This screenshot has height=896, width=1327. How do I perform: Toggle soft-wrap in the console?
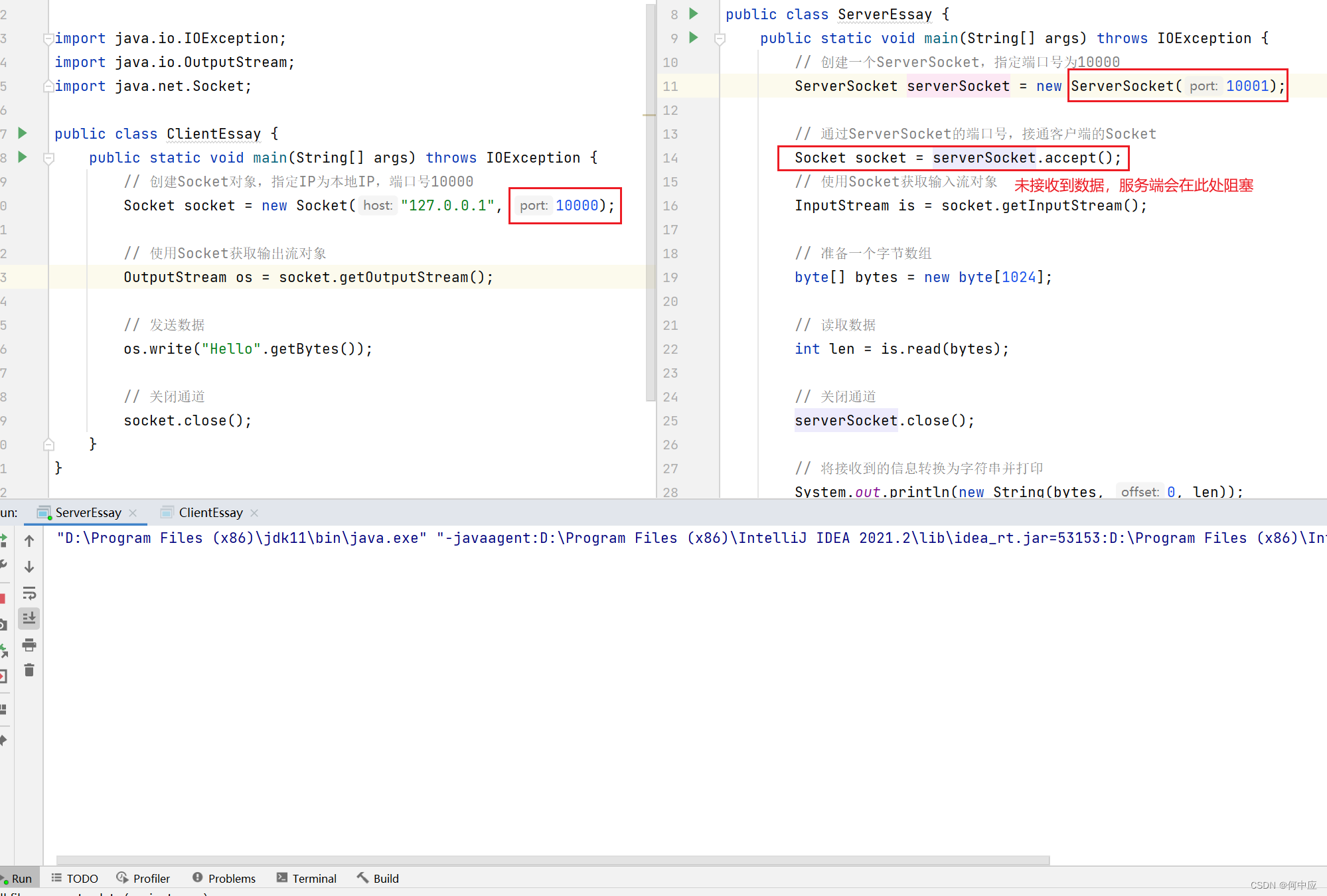tap(29, 593)
